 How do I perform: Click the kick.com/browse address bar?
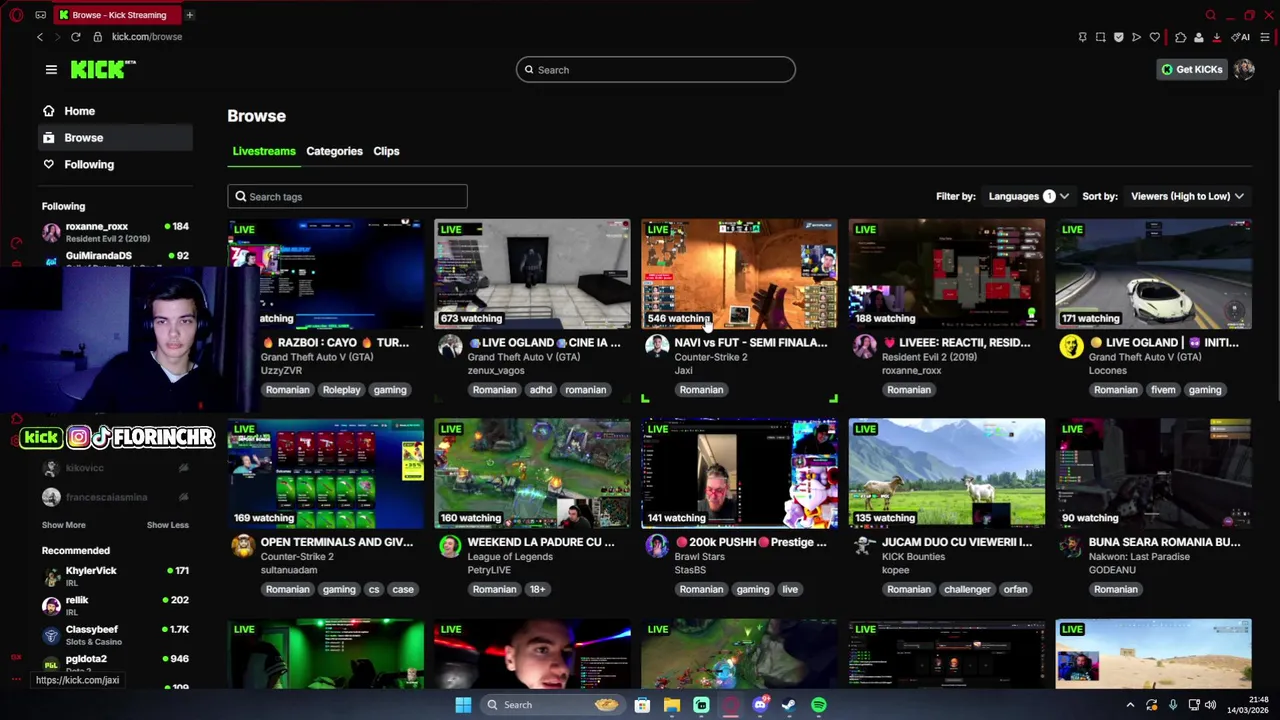click(x=147, y=37)
